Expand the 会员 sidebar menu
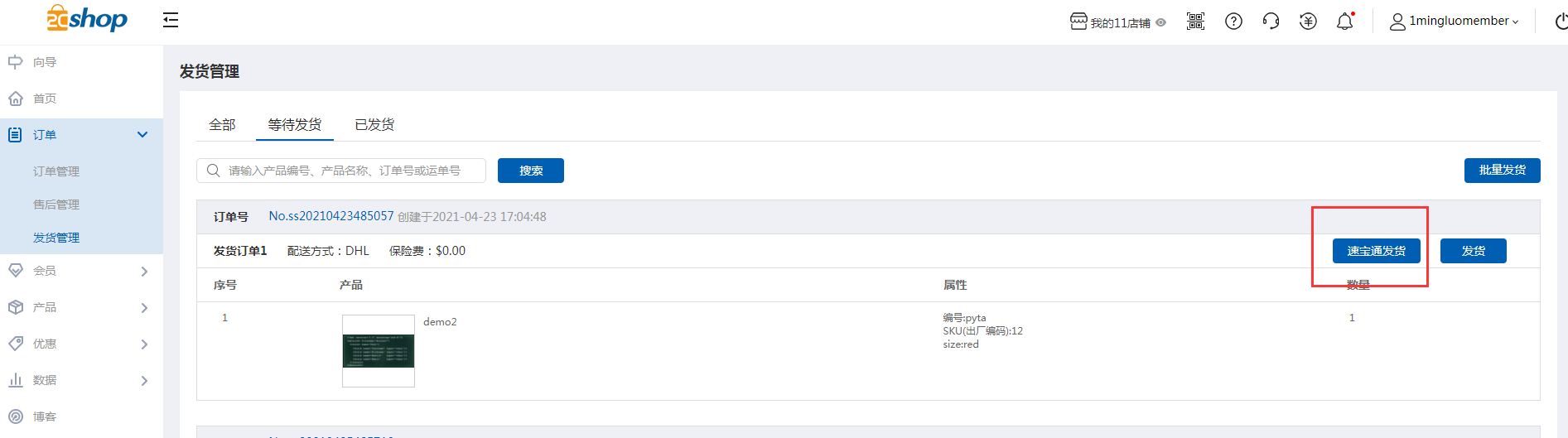 point(144,272)
